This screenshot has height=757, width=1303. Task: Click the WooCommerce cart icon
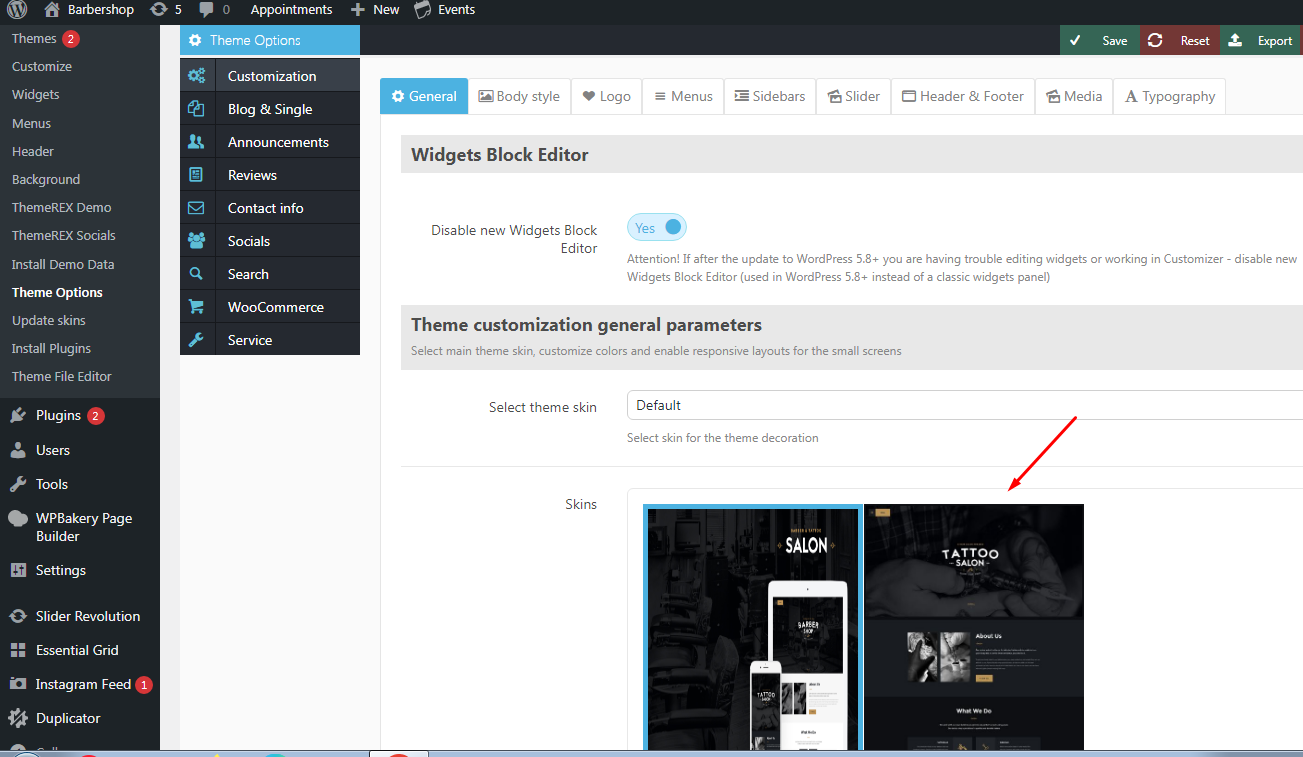(x=197, y=307)
